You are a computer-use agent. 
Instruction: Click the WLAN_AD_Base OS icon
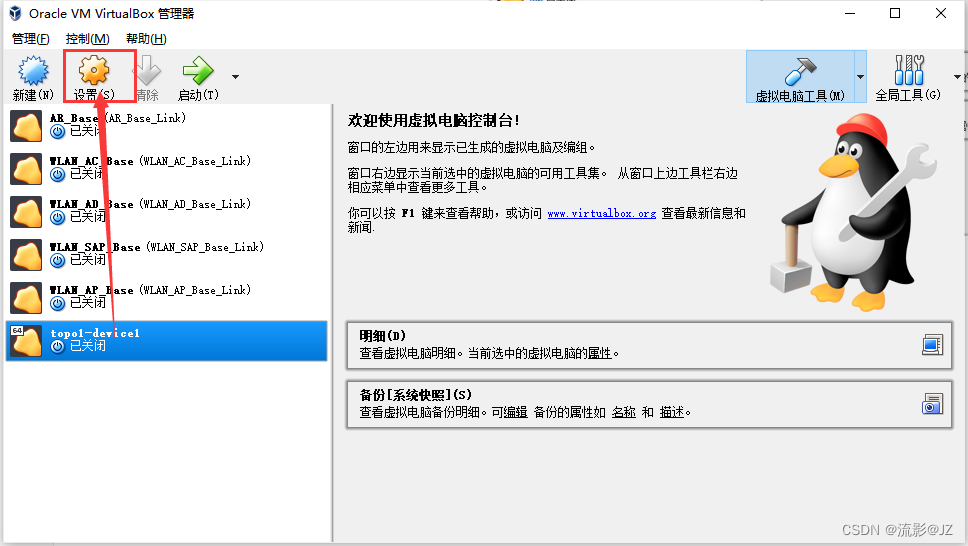tap(27, 212)
